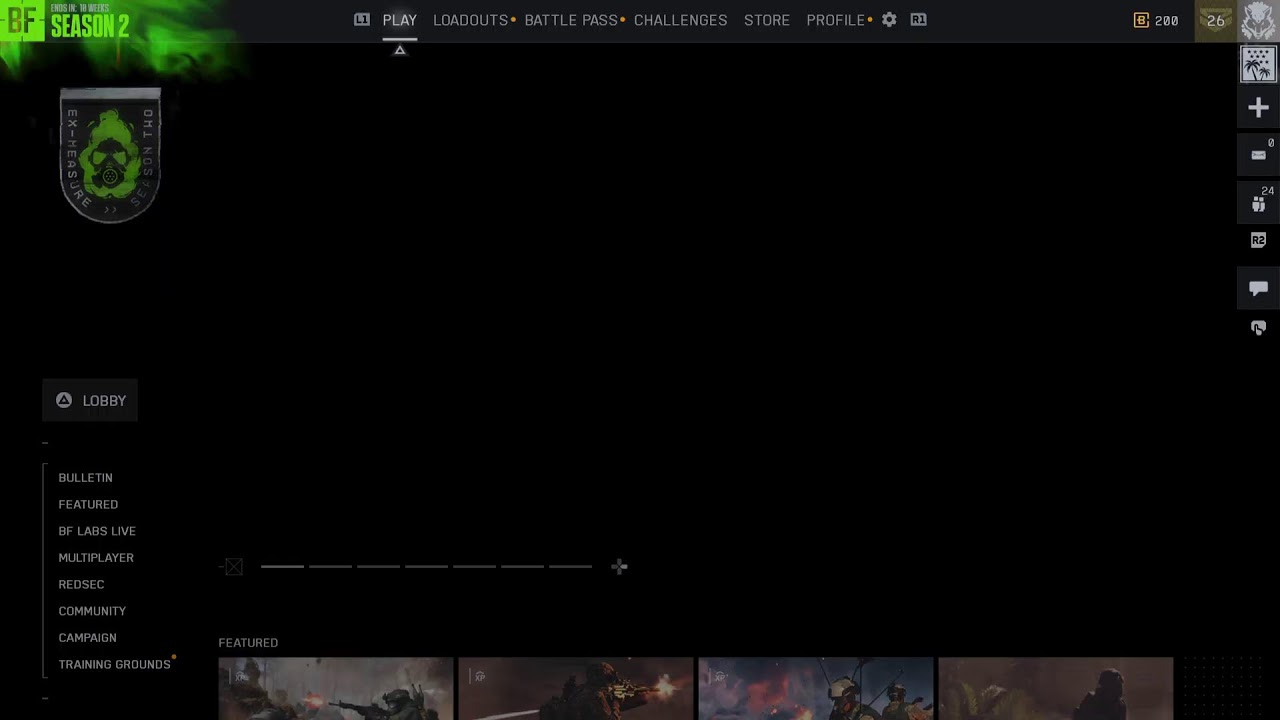1280x720 pixels.
Task: Select the last carousel page indicator bar
Action: click(x=570, y=567)
